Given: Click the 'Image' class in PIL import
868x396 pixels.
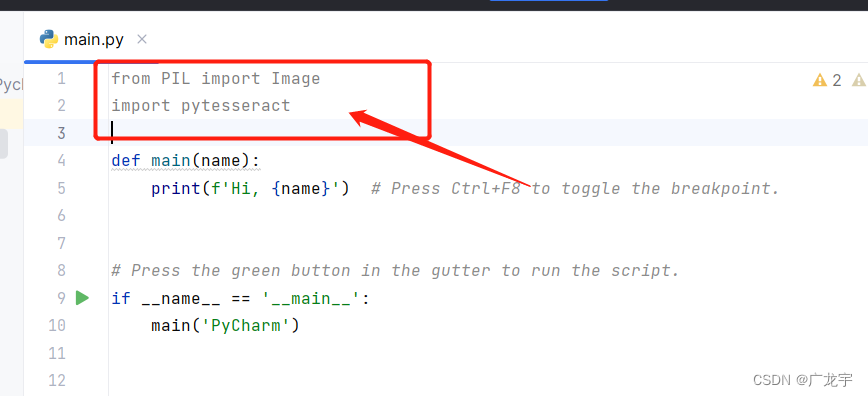Looking at the screenshot, I should click(296, 79).
